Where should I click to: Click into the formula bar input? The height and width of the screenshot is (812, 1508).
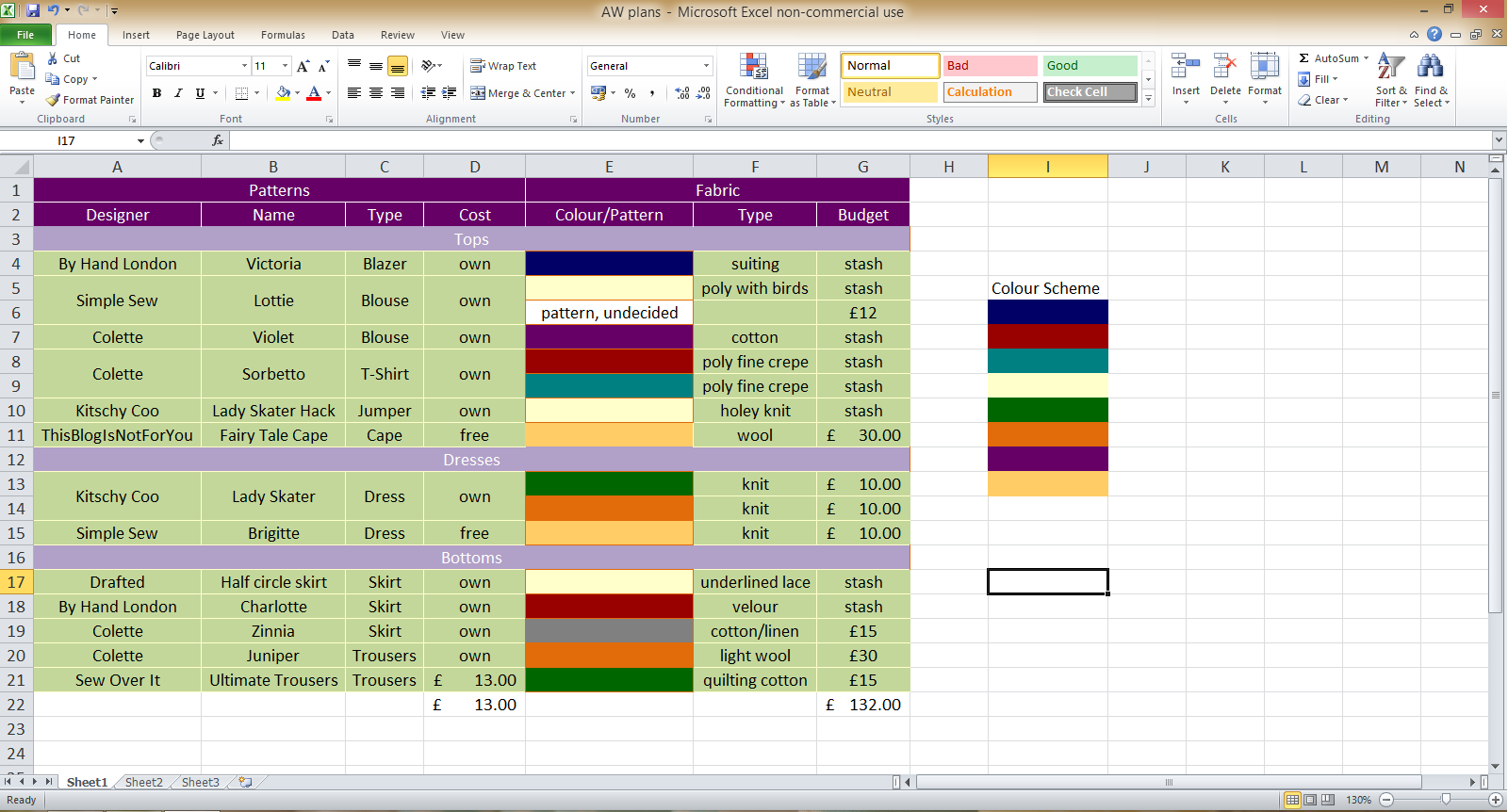tap(861, 140)
